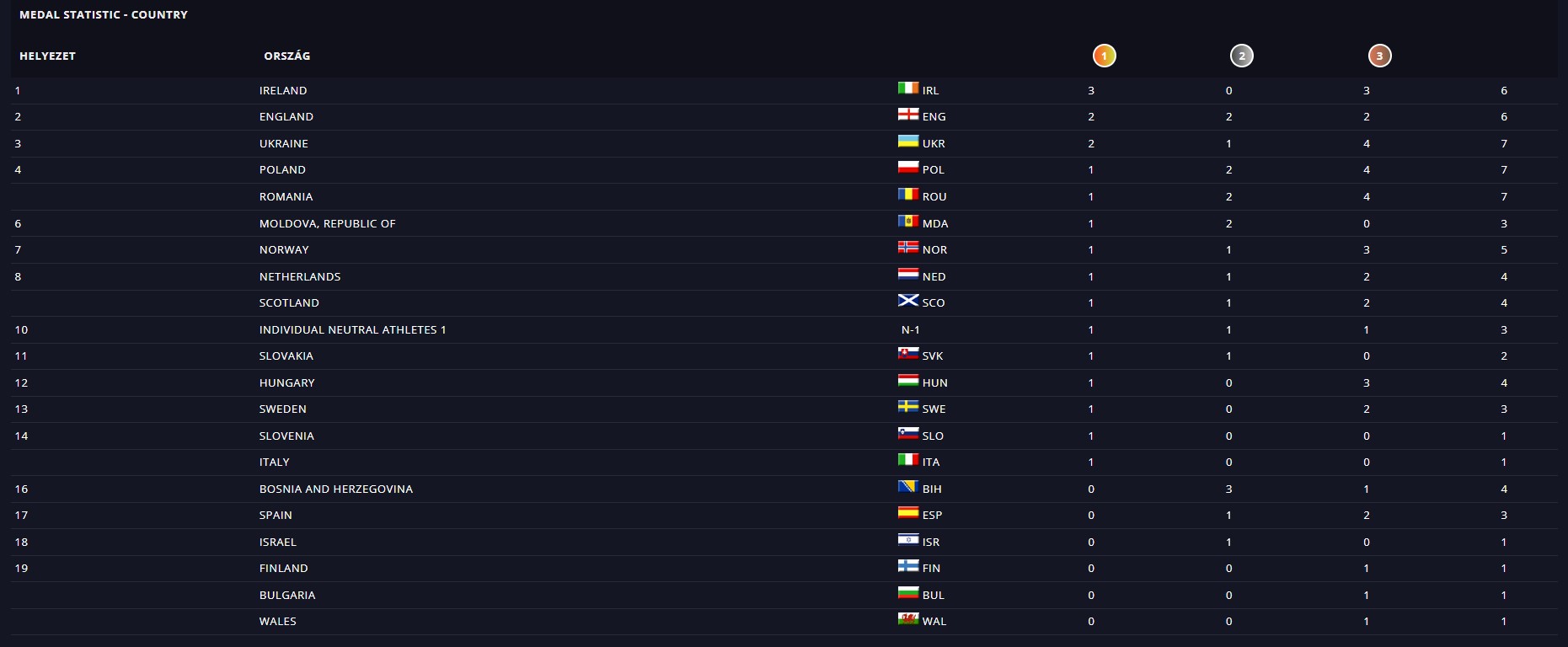1568x647 pixels.
Task: Click the bronze medal column icon
Action: 1379,56
